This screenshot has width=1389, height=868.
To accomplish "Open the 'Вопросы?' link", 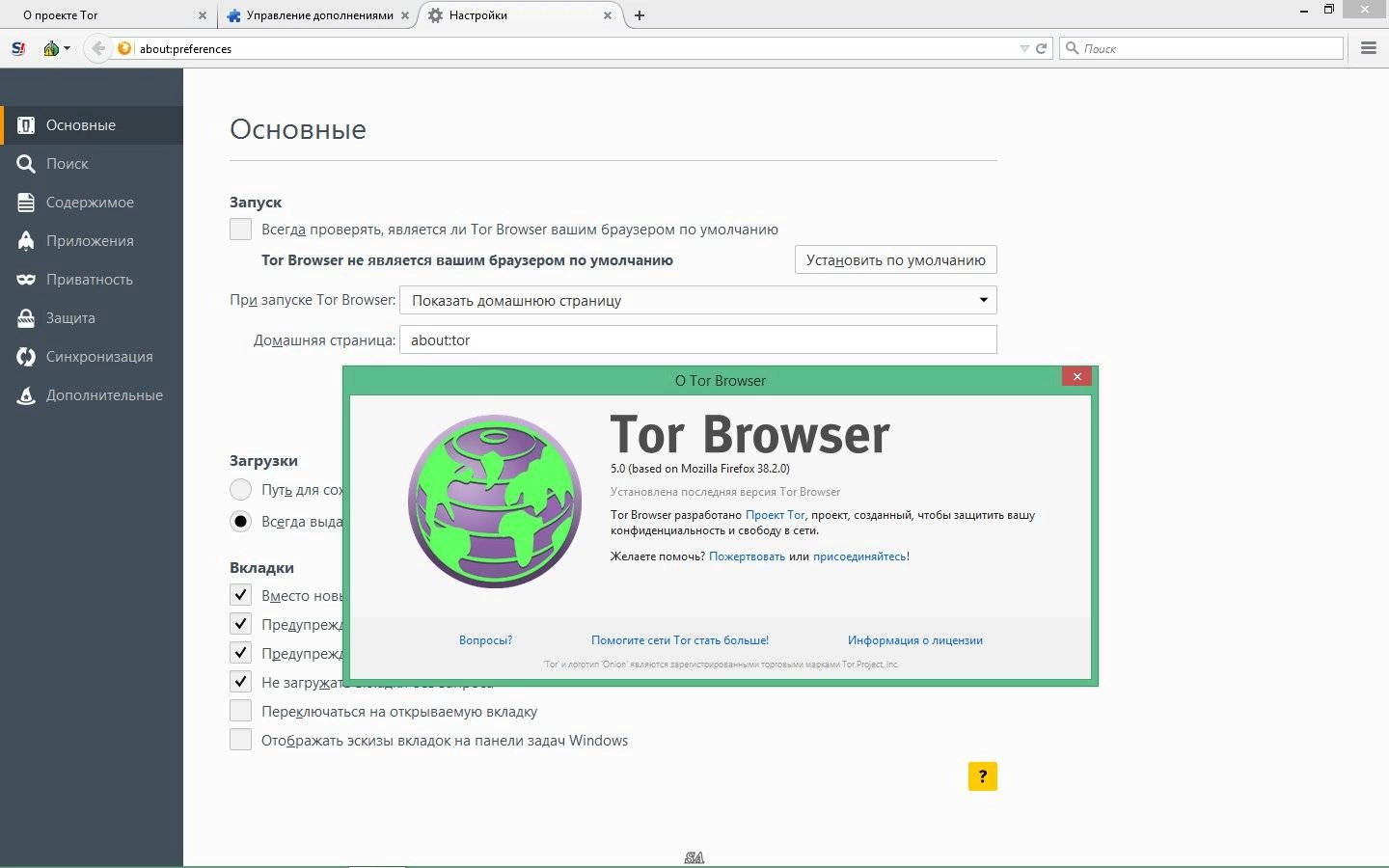I will (485, 640).
